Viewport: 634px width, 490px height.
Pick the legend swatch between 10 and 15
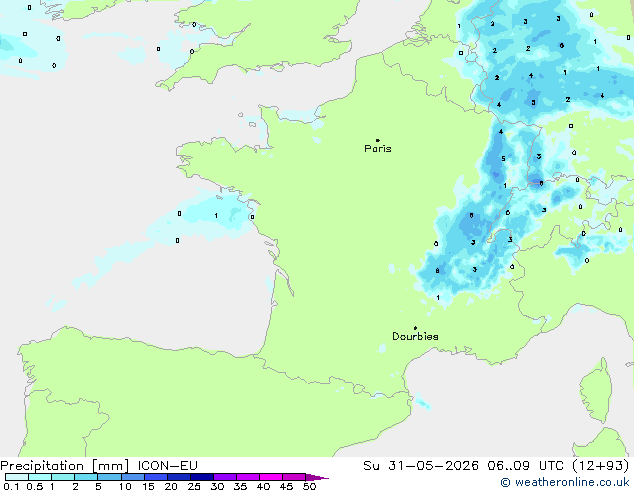132,477
